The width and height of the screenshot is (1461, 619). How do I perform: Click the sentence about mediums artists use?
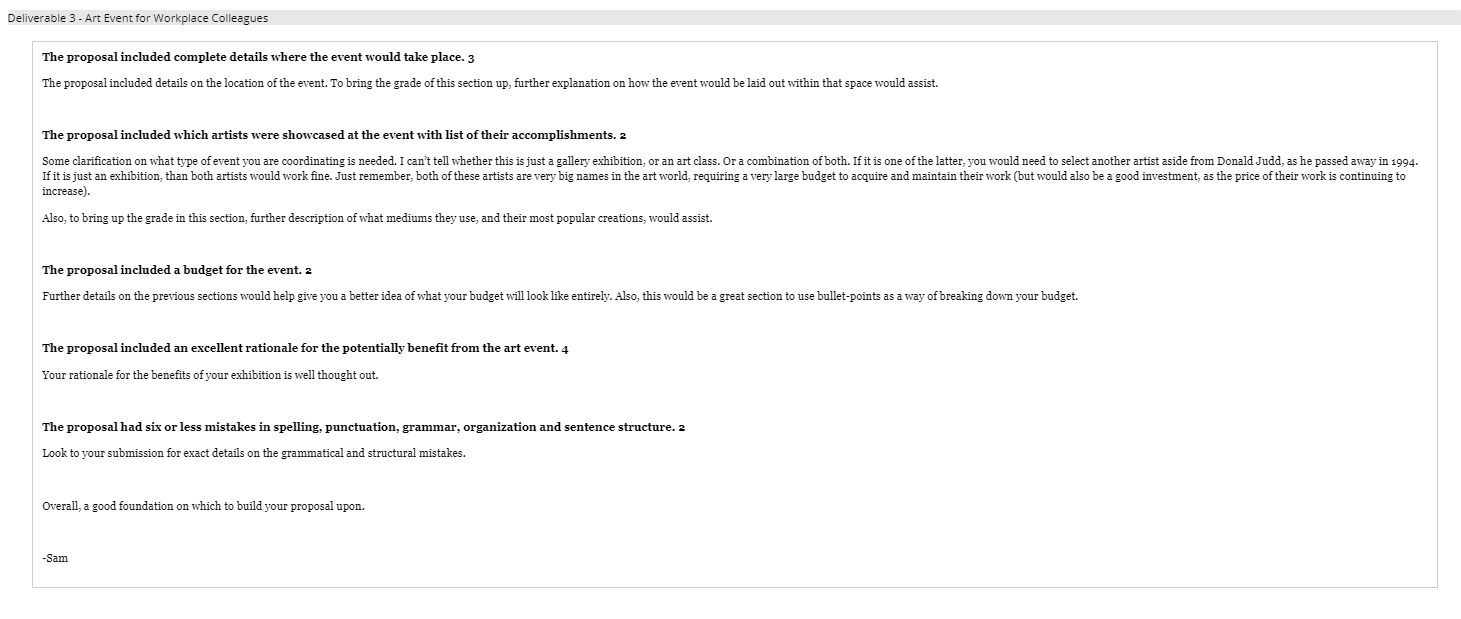tap(377, 218)
